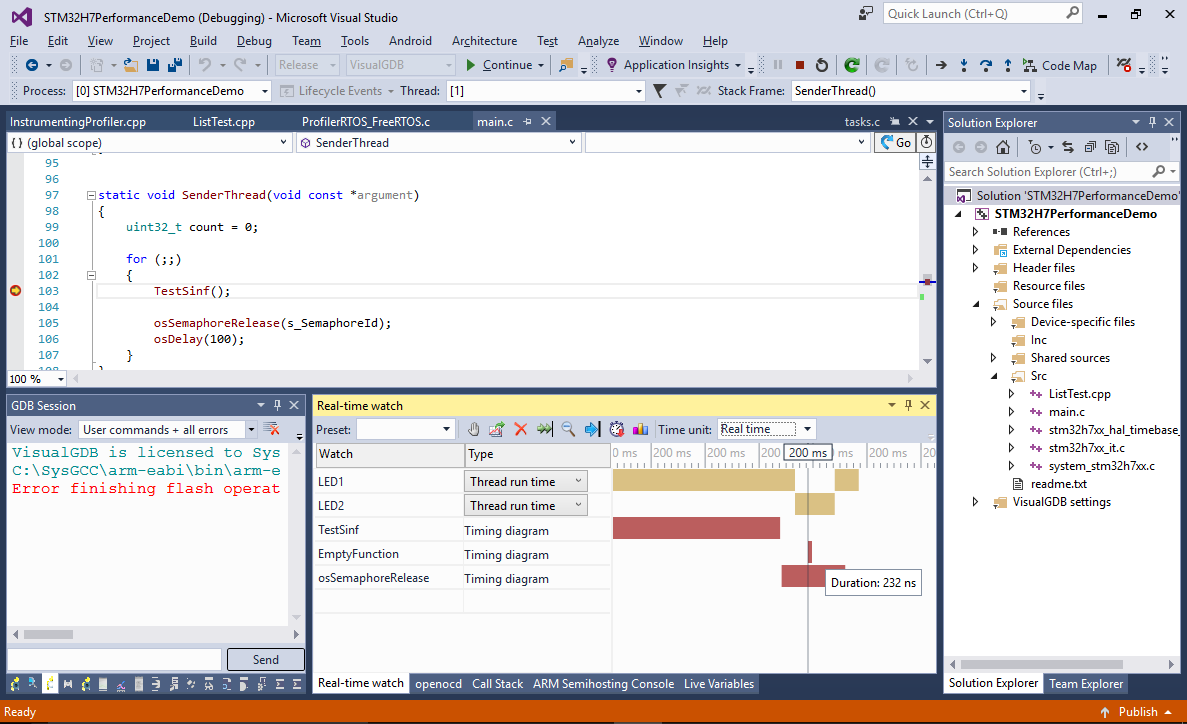Screen dimensions: 1187x724
Task: Expand the VisualGDB settings node
Action: coord(975,502)
